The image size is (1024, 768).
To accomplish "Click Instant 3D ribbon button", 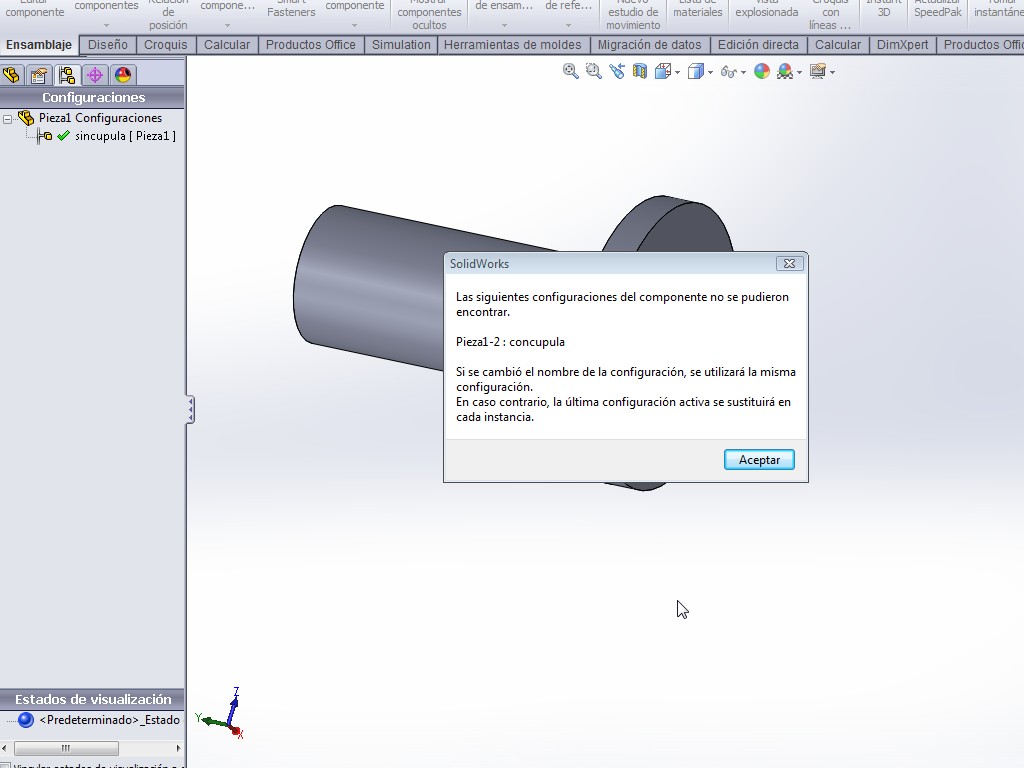I will 884,9.
